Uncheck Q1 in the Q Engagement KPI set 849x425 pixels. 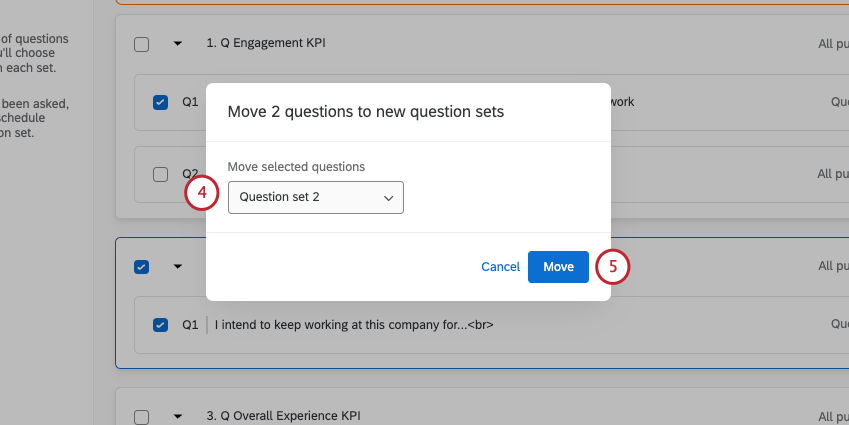tap(160, 102)
